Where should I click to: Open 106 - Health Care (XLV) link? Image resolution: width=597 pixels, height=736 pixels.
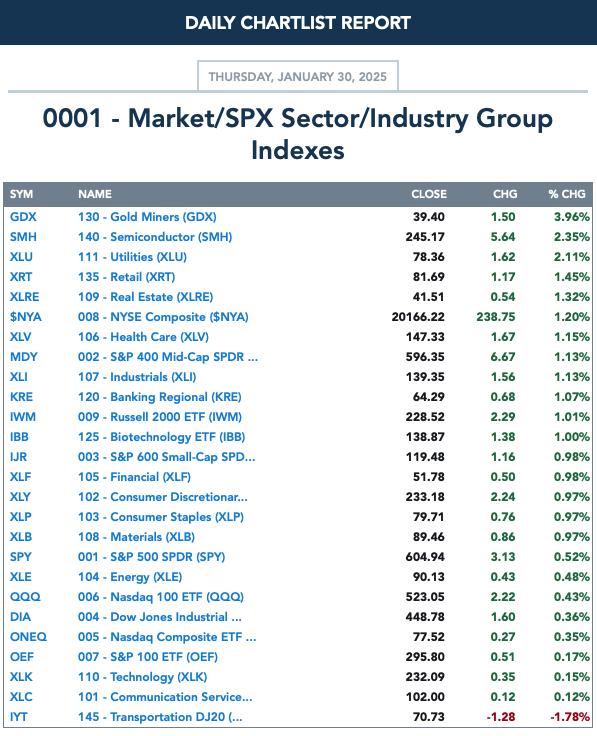[143, 337]
